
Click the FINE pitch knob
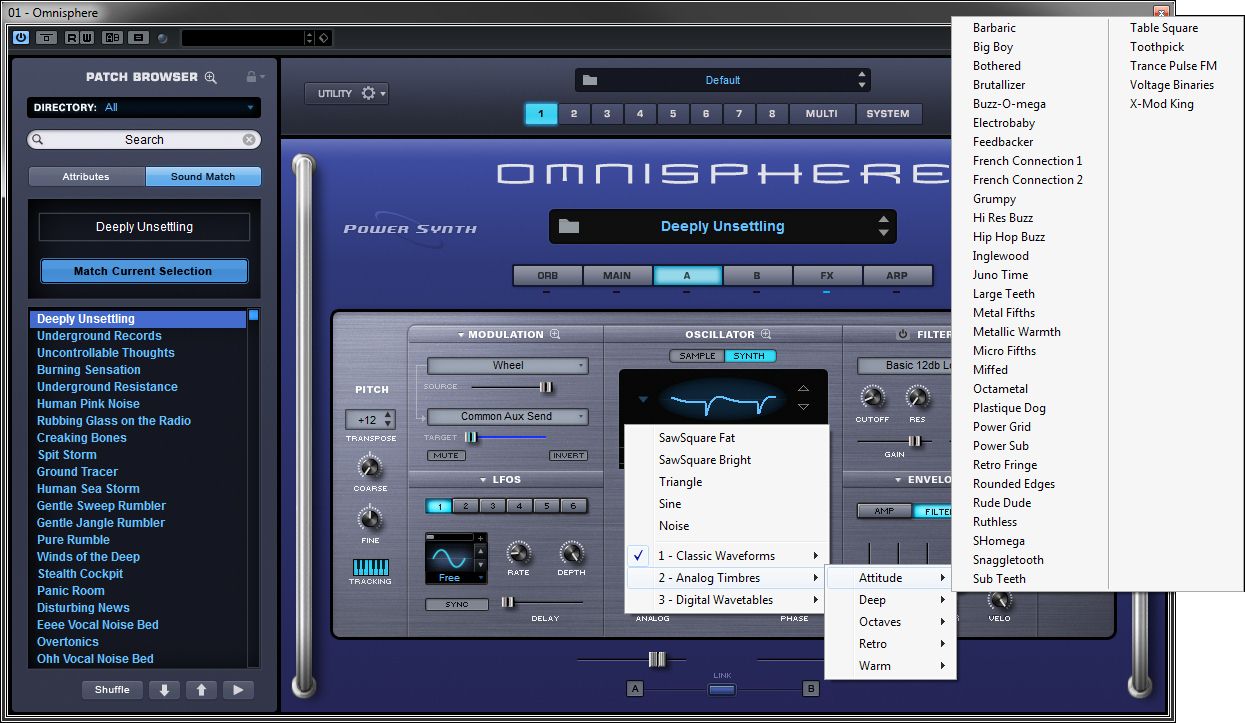pos(370,518)
